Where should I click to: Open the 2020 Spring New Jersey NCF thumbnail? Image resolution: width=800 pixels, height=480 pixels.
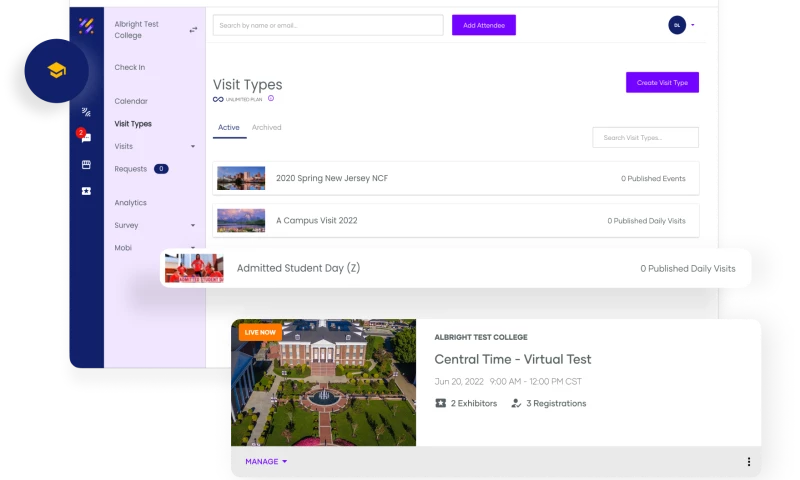point(241,178)
